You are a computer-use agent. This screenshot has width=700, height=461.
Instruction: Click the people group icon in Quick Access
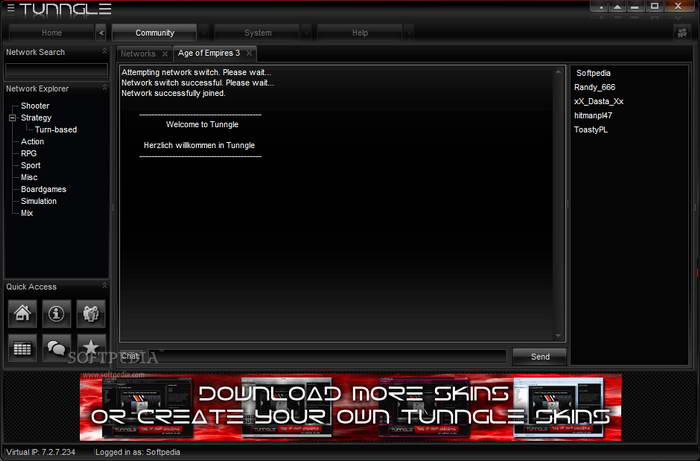tap(90, 313)
